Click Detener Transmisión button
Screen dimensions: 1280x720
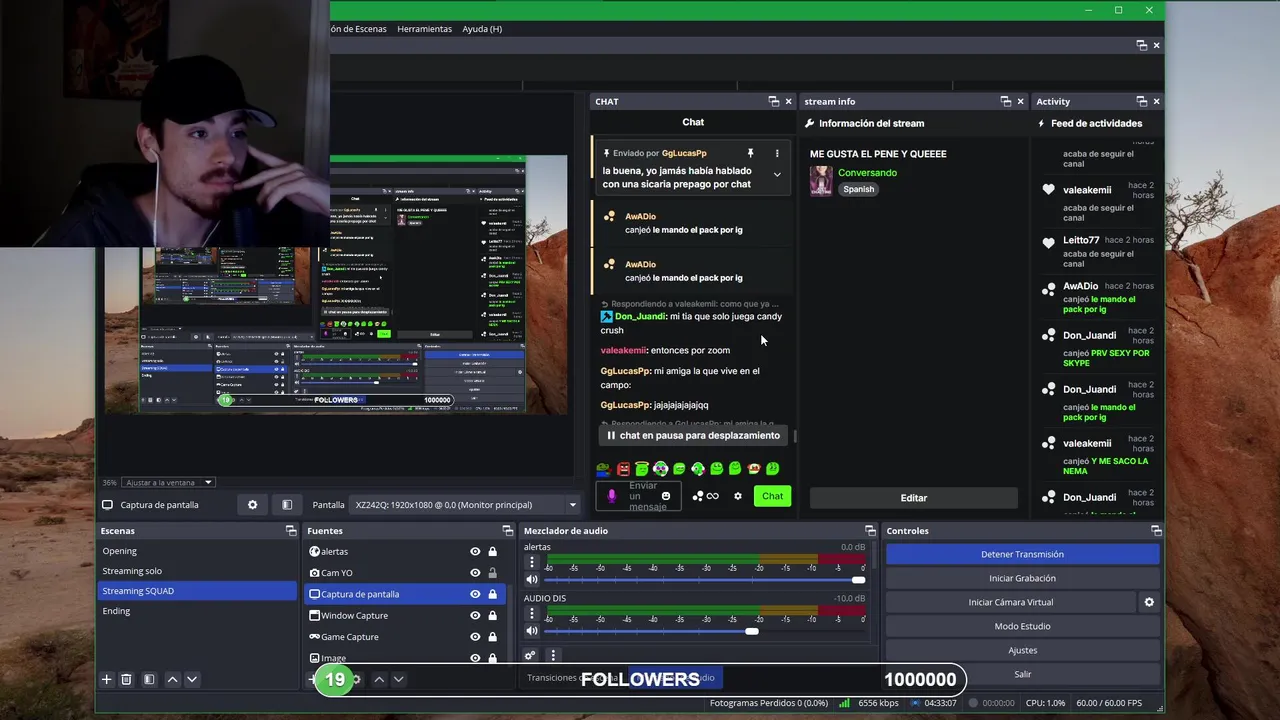click(x=1022, y=554)
